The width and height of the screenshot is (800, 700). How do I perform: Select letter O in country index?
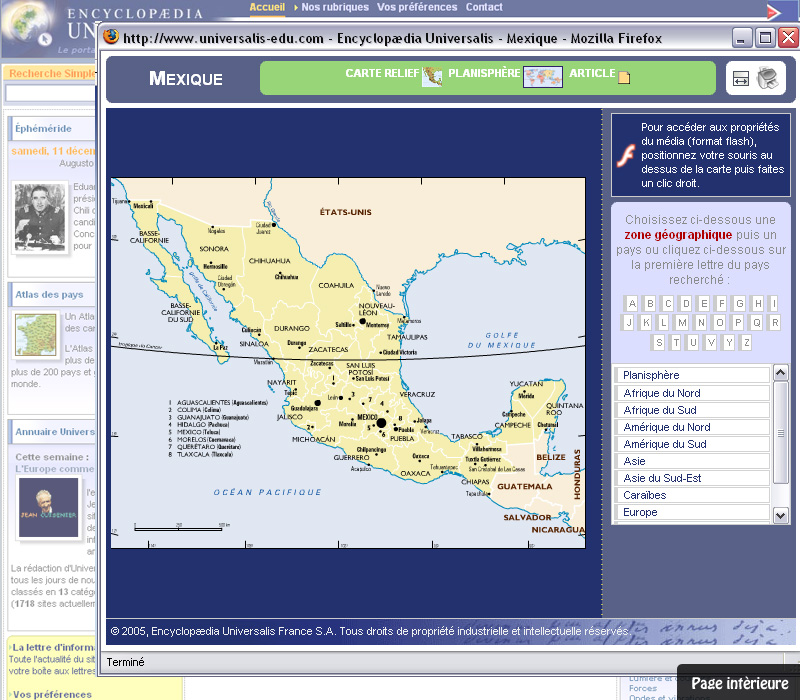tap(720, 322)
